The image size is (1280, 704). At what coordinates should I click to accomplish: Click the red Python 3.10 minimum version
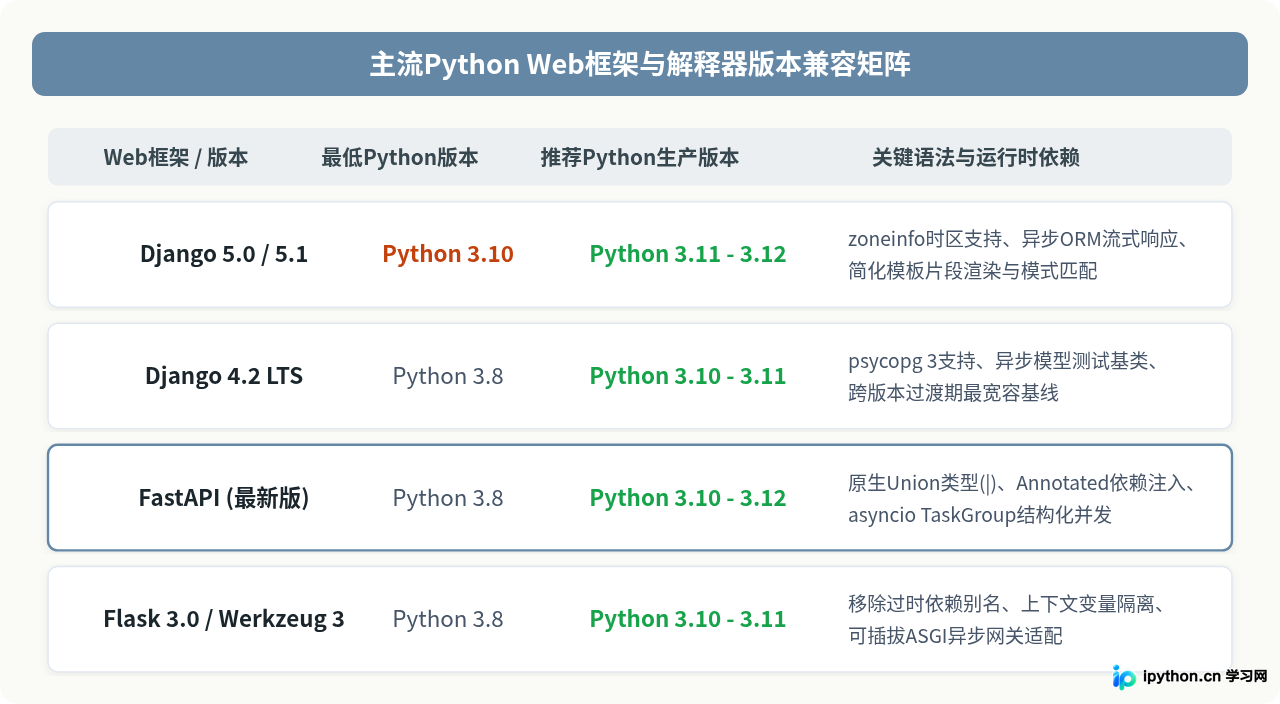coord(448,254)
